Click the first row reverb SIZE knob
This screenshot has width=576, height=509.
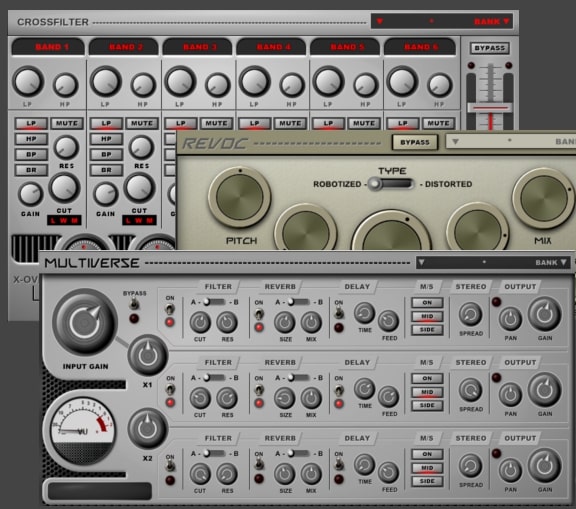[285, 322]
